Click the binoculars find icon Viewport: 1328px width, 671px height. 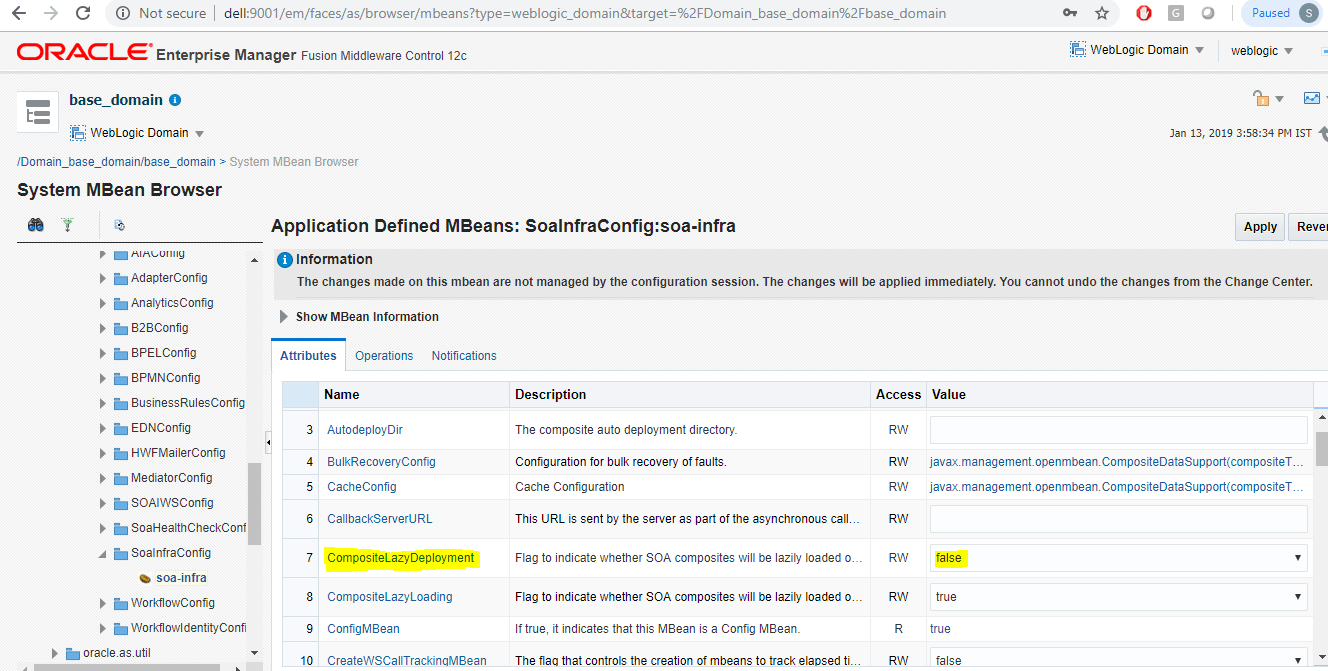coord(36,225)
